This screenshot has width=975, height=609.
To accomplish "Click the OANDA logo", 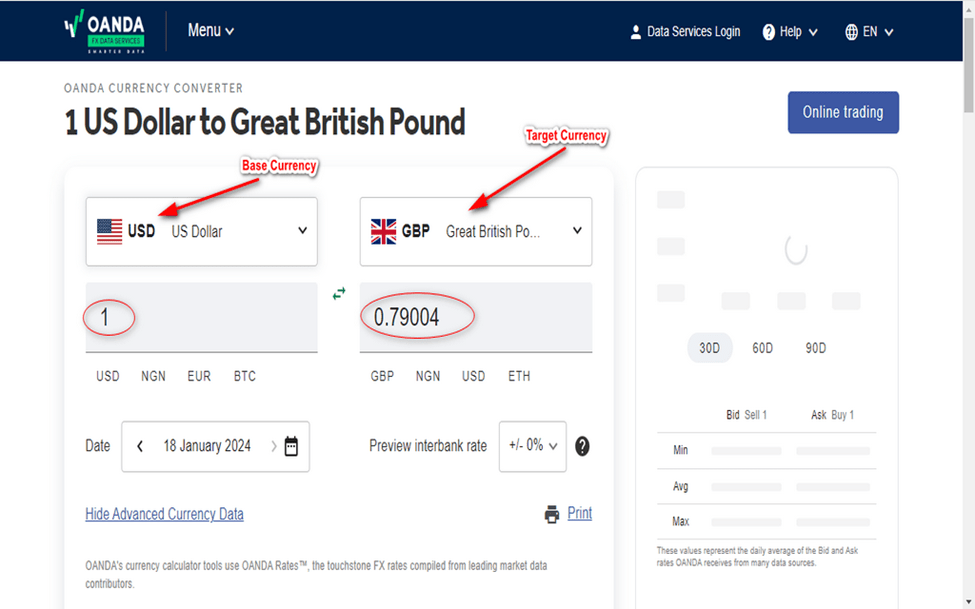I will 105,30.
